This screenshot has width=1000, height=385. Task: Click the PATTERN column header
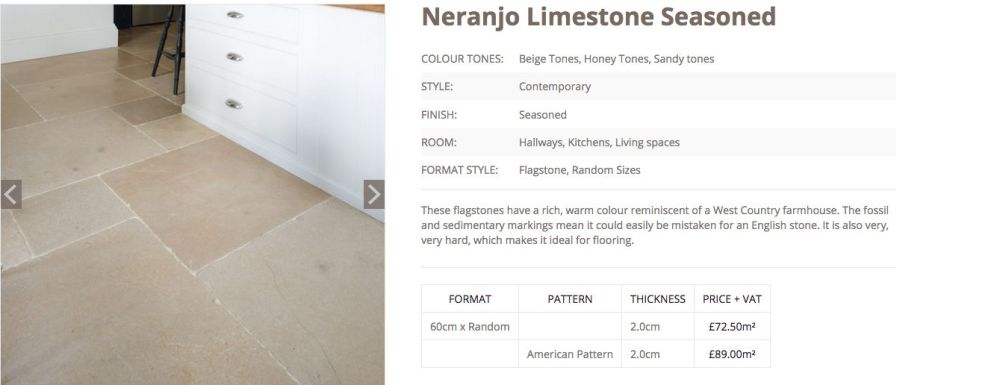point(570,299)
